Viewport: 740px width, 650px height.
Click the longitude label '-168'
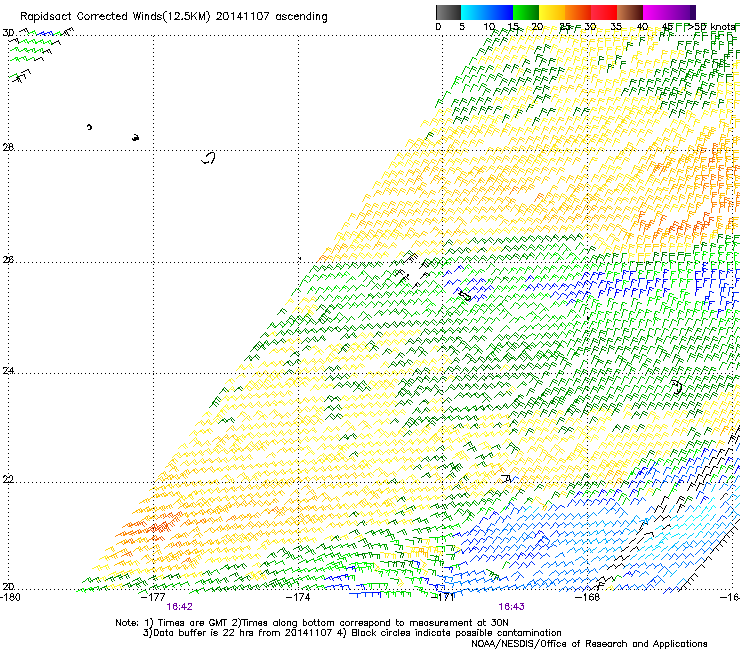[588, 597]
